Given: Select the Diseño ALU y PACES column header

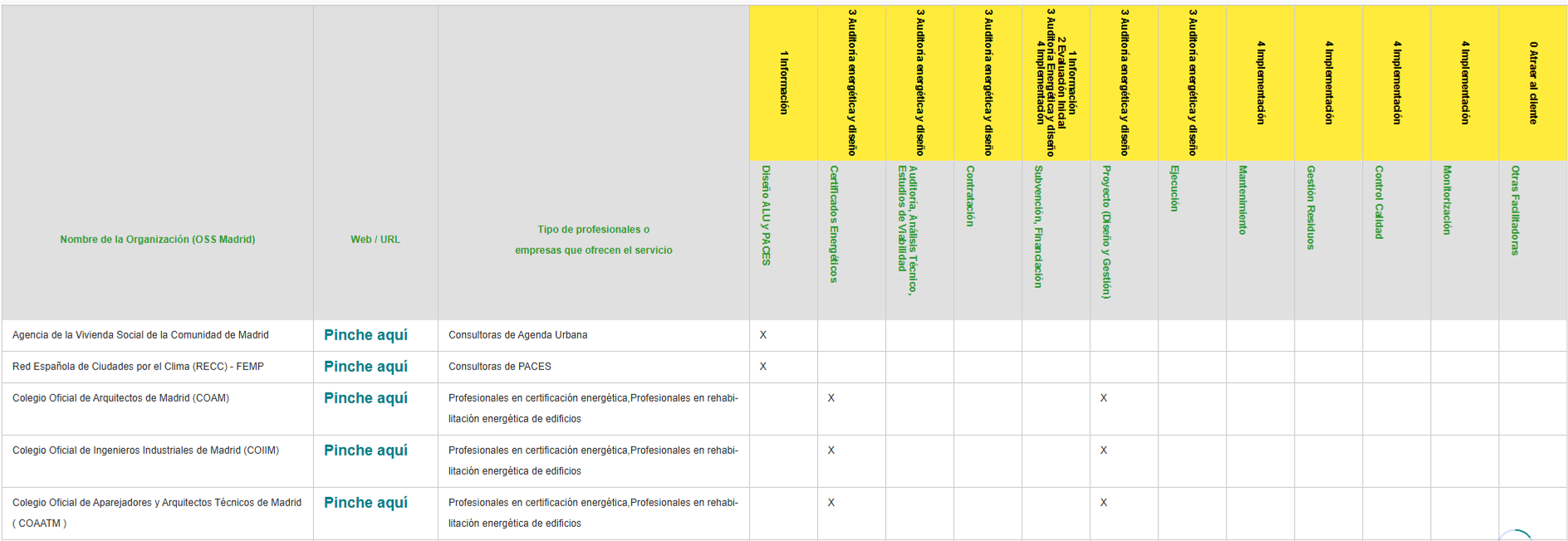Looking at the screenshot, I should (766, 216).
